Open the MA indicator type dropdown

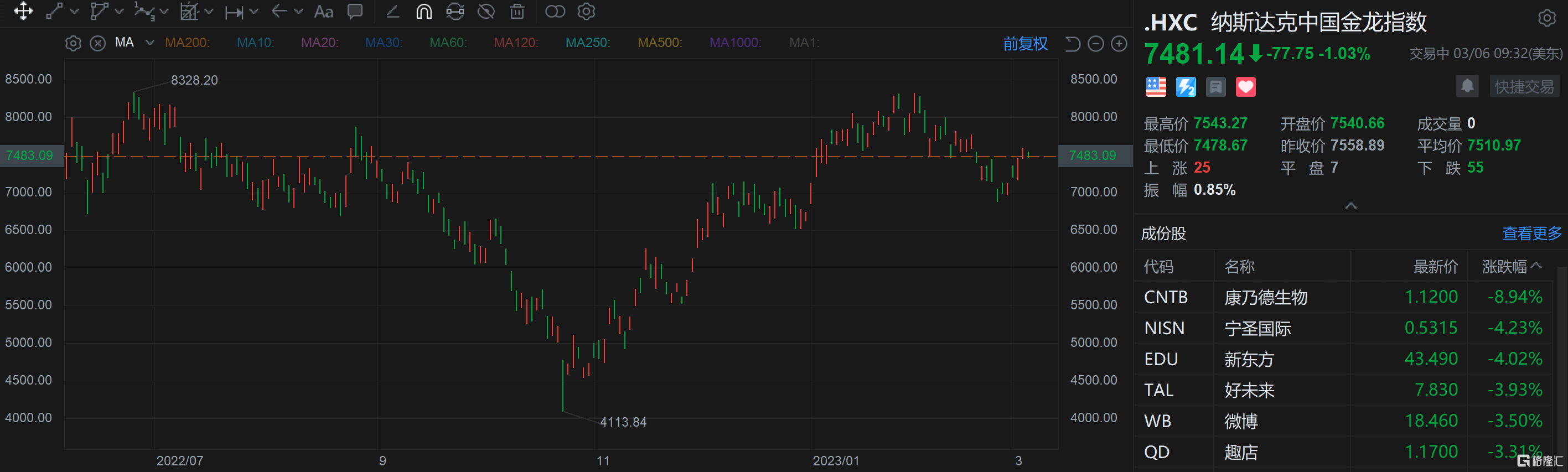coord(150,43)
